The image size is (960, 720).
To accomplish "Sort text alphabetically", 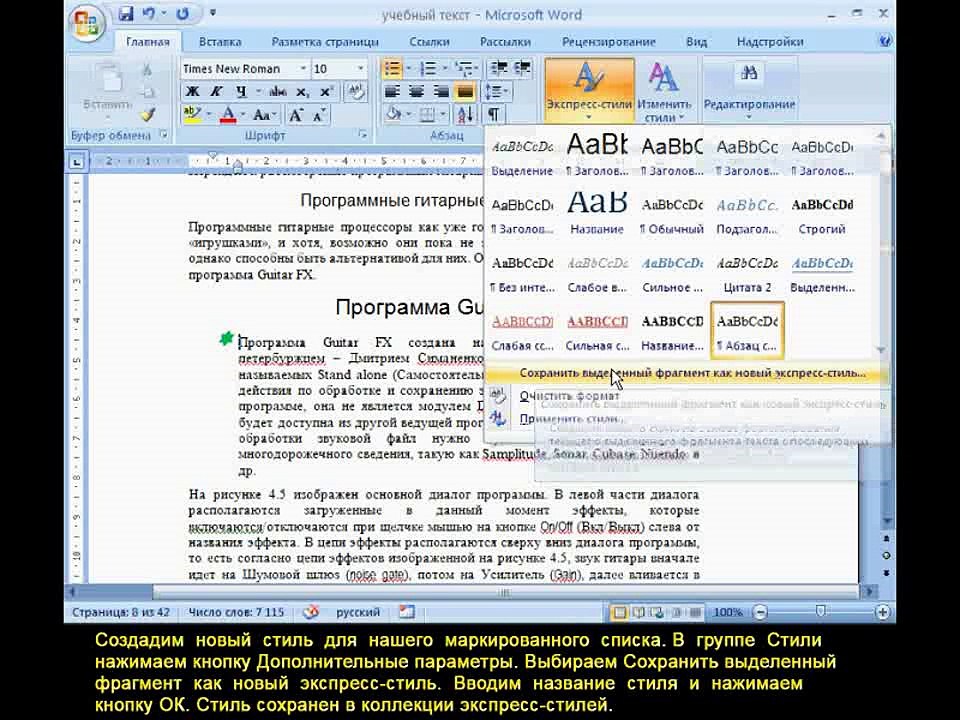I will pyautogui.click(x=465, y=114).
